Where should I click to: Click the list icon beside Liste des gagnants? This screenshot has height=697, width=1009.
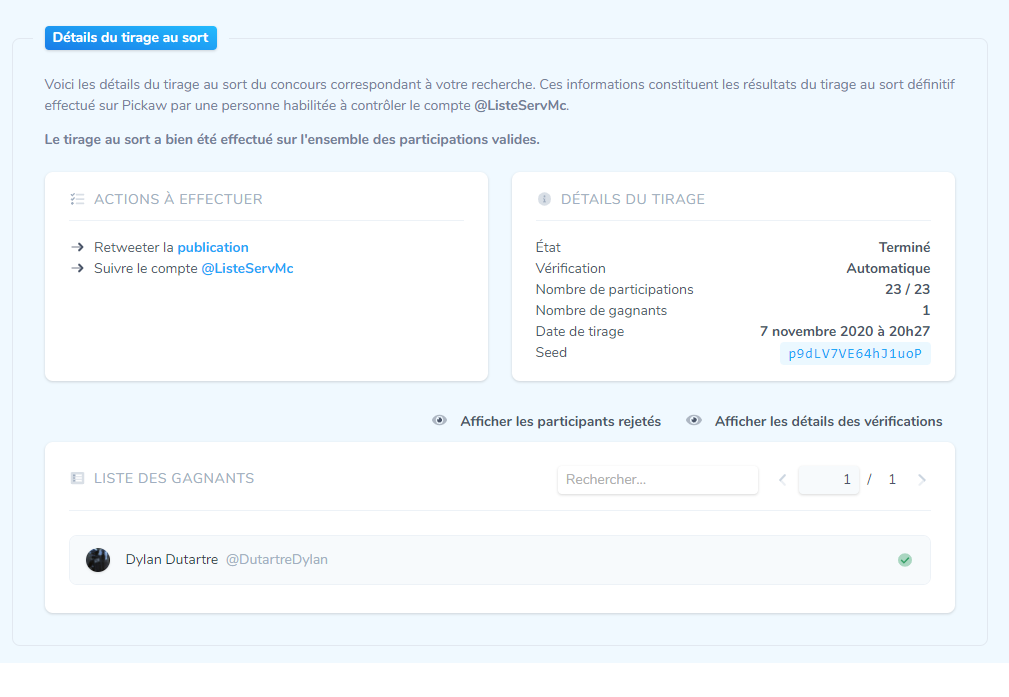coord(77,478)
